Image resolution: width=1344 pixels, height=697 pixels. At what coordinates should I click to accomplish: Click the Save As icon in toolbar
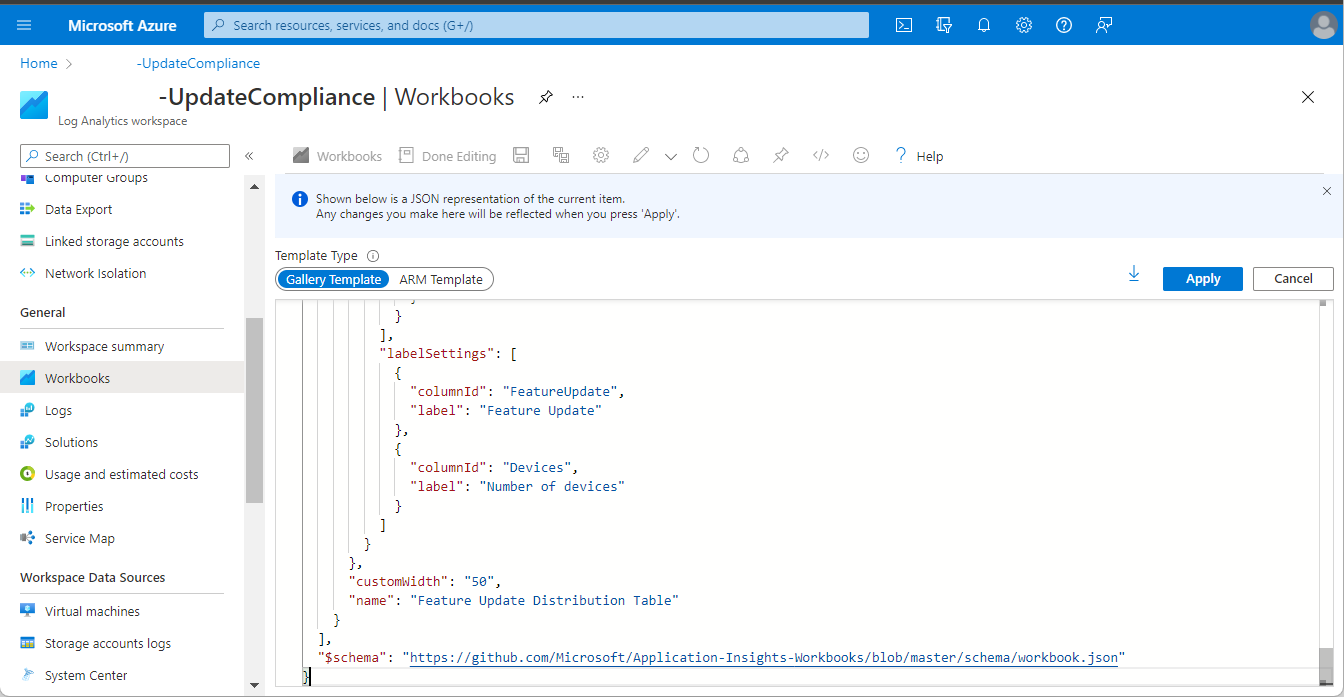(561, 155)
